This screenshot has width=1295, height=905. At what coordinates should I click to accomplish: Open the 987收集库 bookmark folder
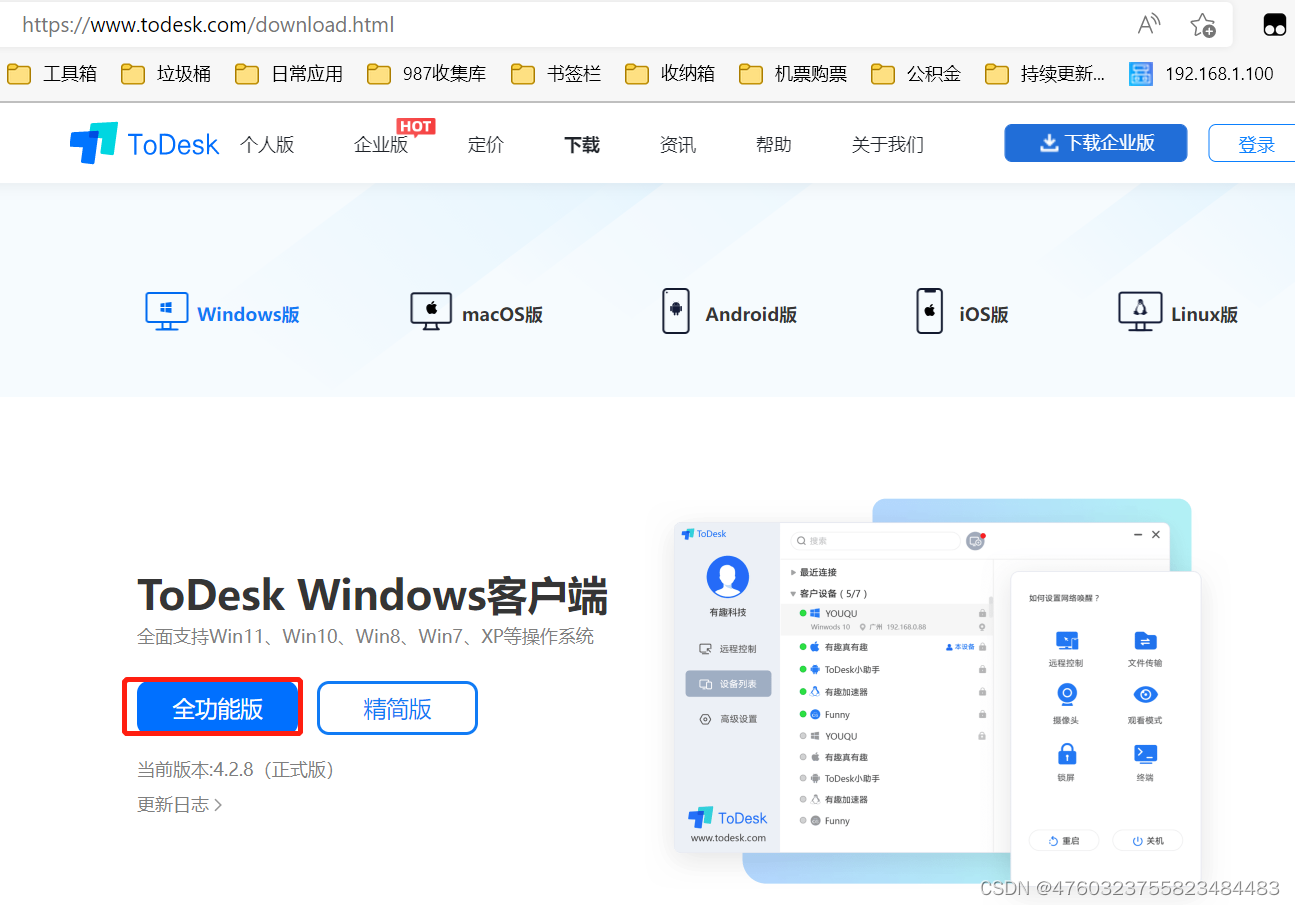pos(426,74)
